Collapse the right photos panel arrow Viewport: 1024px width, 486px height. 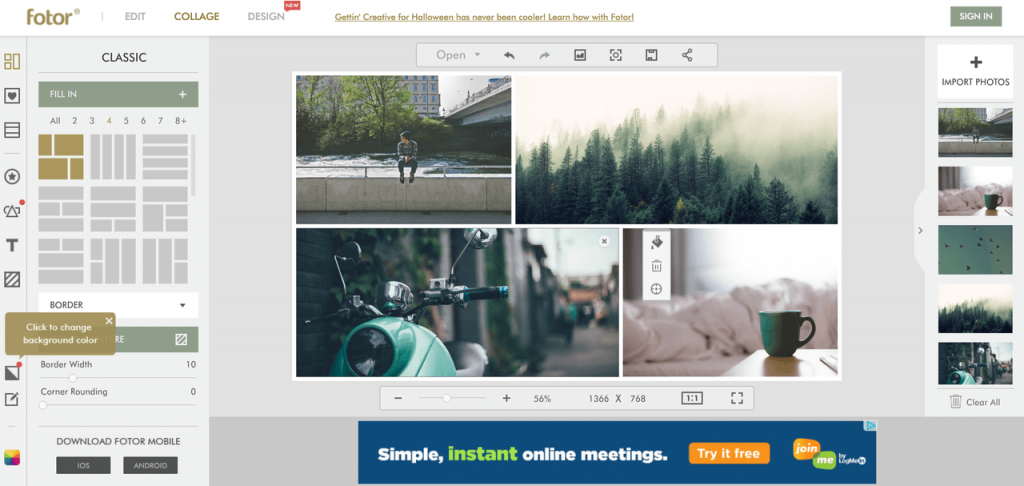tap(919, 231)
